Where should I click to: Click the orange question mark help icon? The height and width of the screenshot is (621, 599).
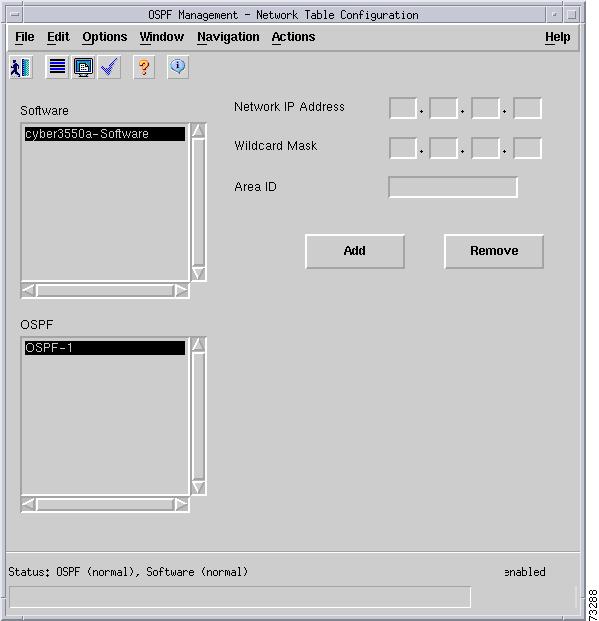click(x=144, y=67)
